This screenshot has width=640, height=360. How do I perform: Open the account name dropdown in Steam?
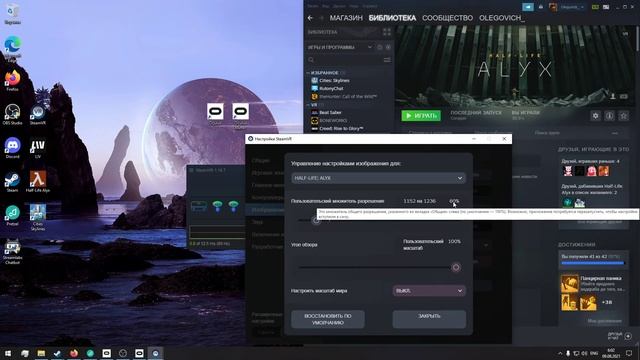pos(572,7)
